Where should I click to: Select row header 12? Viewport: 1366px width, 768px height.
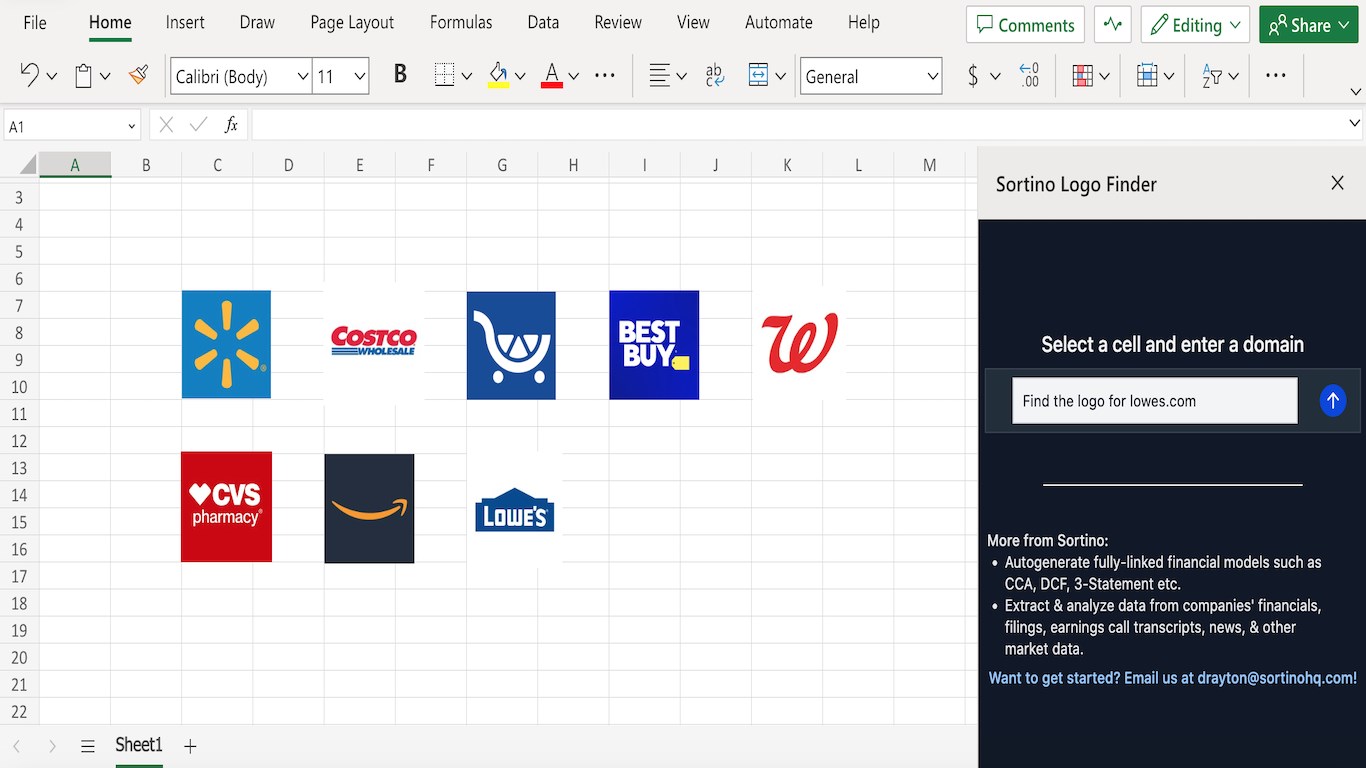19,441
